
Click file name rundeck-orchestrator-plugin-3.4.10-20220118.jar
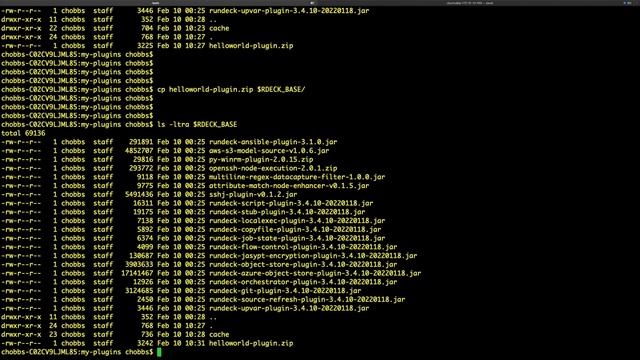(x=303, y=282)
